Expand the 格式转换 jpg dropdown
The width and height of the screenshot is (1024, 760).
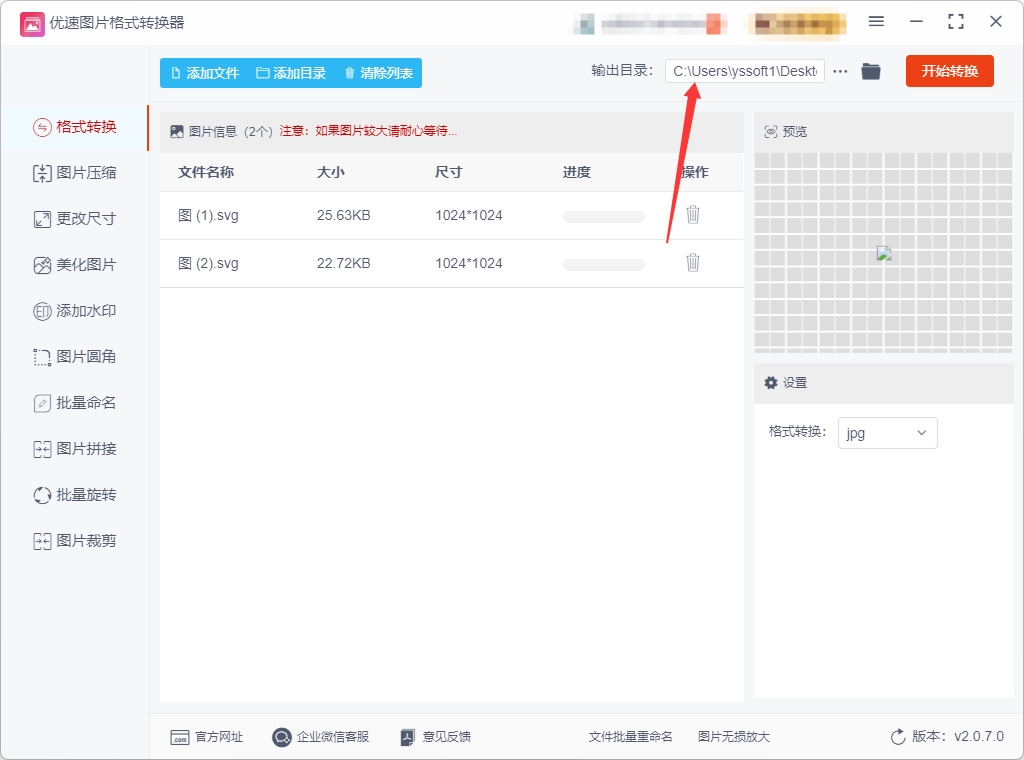(888, 433)
